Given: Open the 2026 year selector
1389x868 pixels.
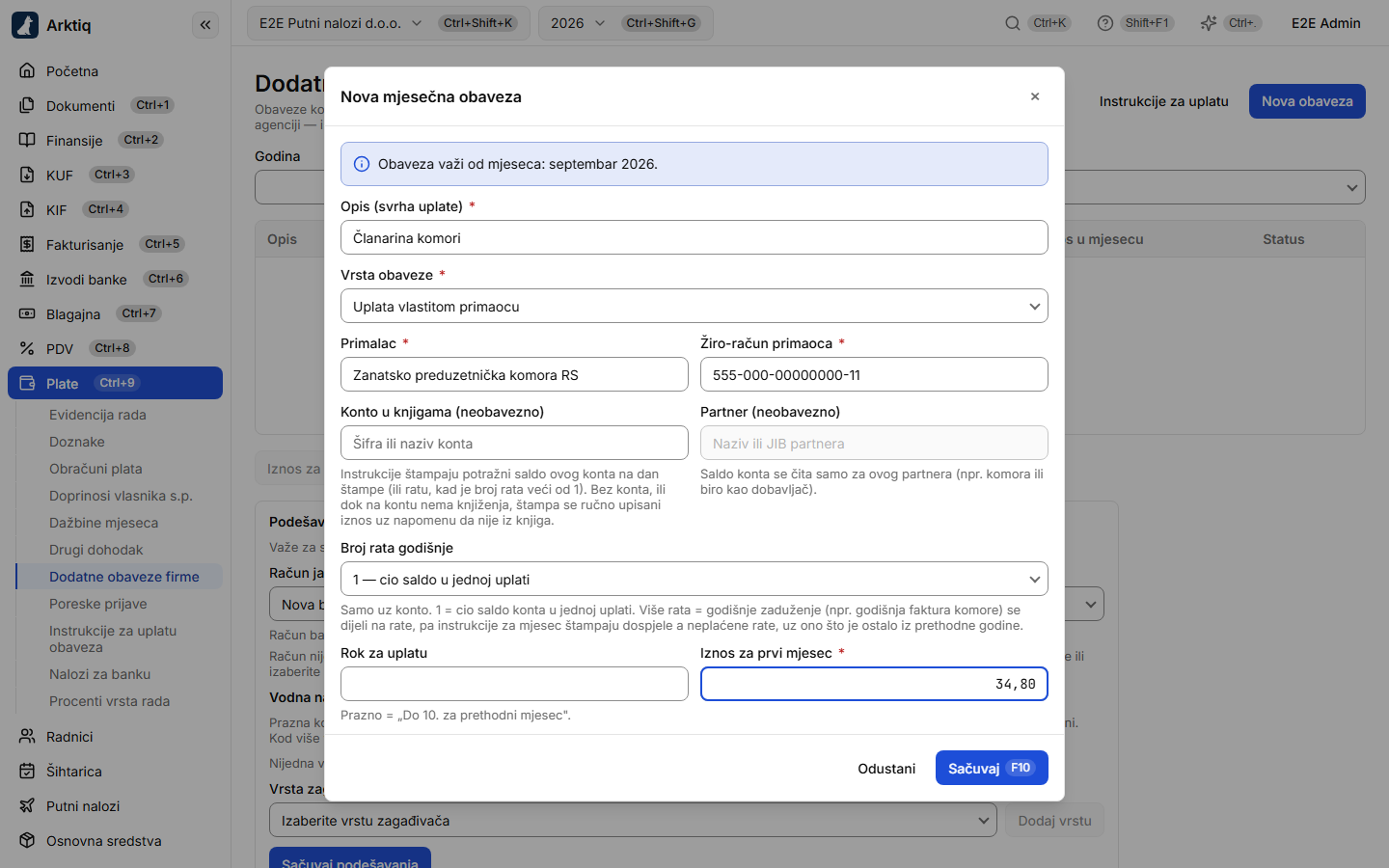Looking at the screenshot, I should click(x=626, y=23).
